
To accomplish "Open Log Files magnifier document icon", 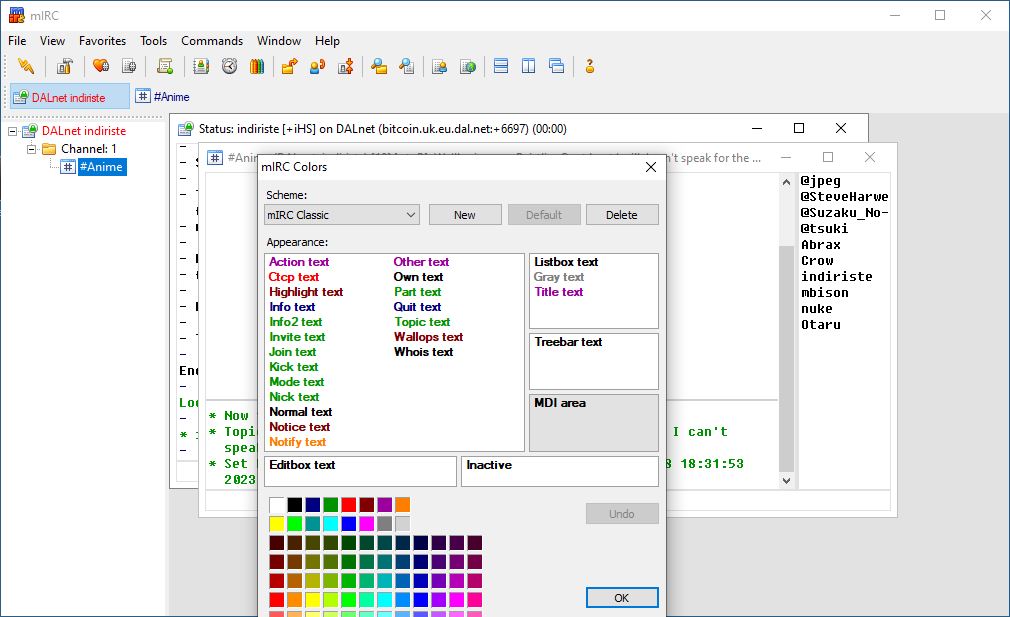I will 406,66.
